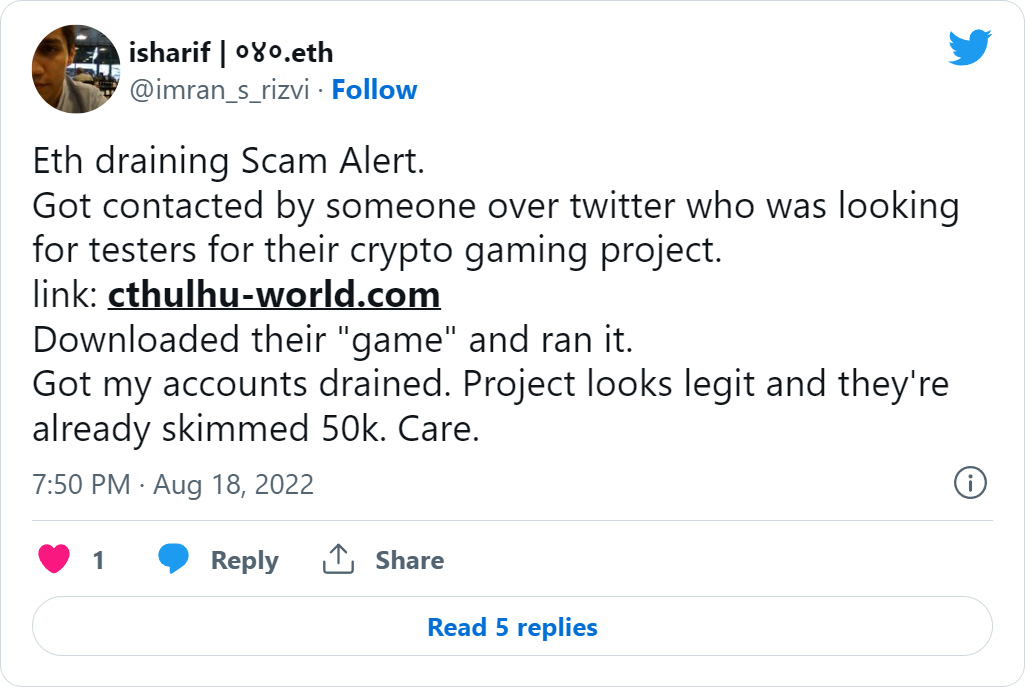Screen dimensions: 1025x687
Task: Click the Share text label
Action: point(409,561)
